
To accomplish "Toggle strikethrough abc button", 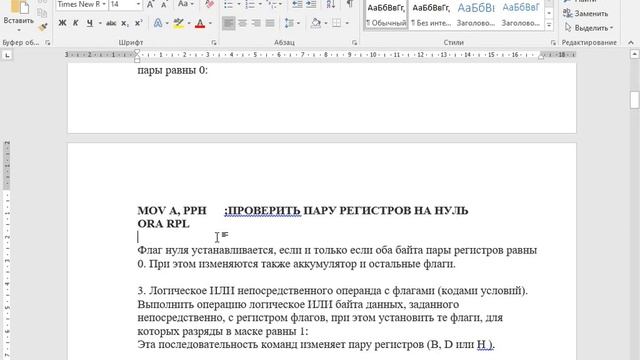I will (x=111, y=23).
